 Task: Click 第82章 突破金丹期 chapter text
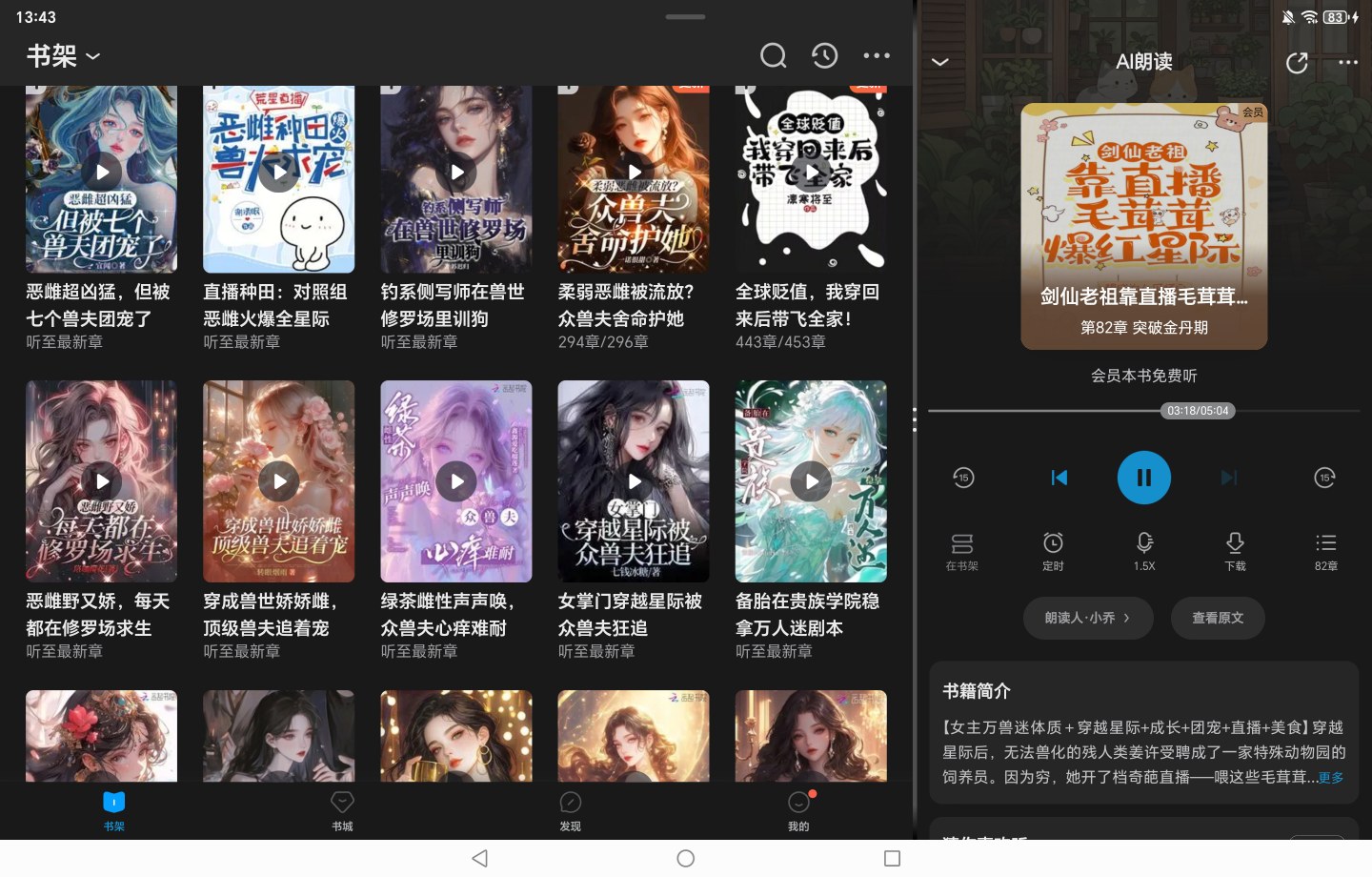pos(1144,327)
